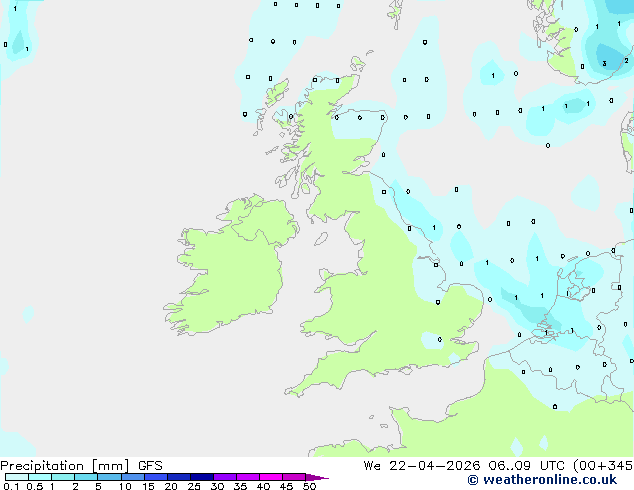Image resolution: width=634 pixels, height=490 pixels.
Task: Click the precipitation value '2' on the map
Action: [626, 61]
